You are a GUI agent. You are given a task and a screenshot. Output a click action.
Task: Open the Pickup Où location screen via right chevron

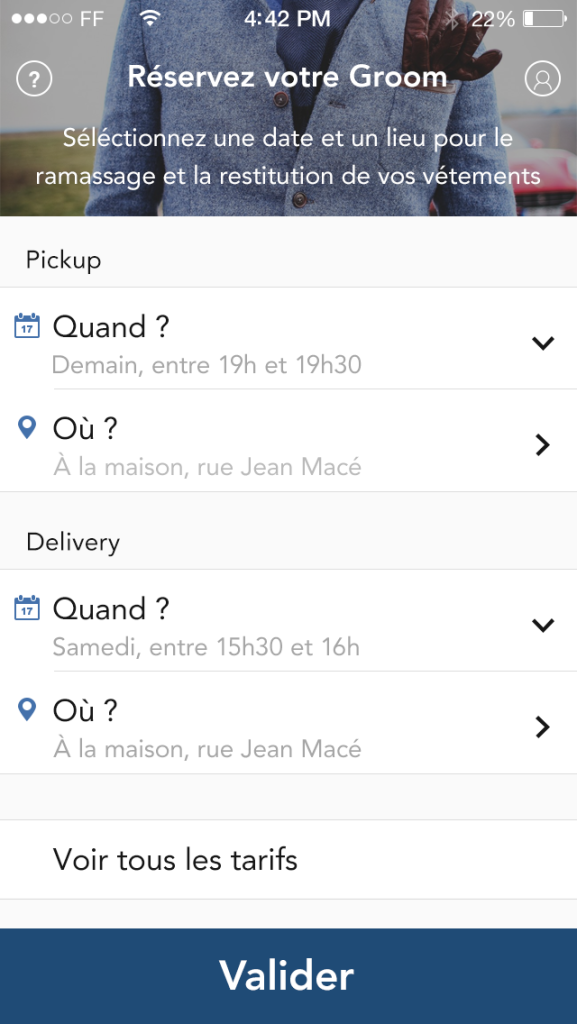coord(543,442)
